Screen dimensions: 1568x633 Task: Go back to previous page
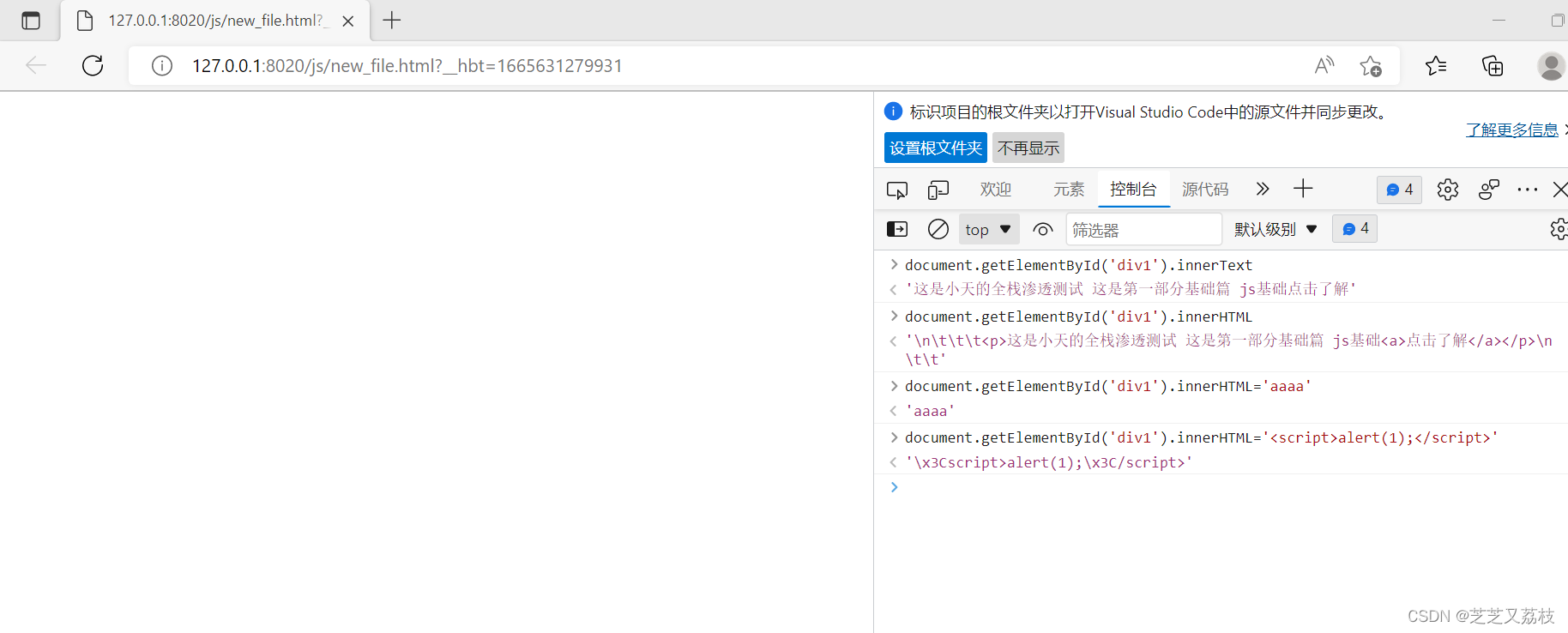pos(36,65)
